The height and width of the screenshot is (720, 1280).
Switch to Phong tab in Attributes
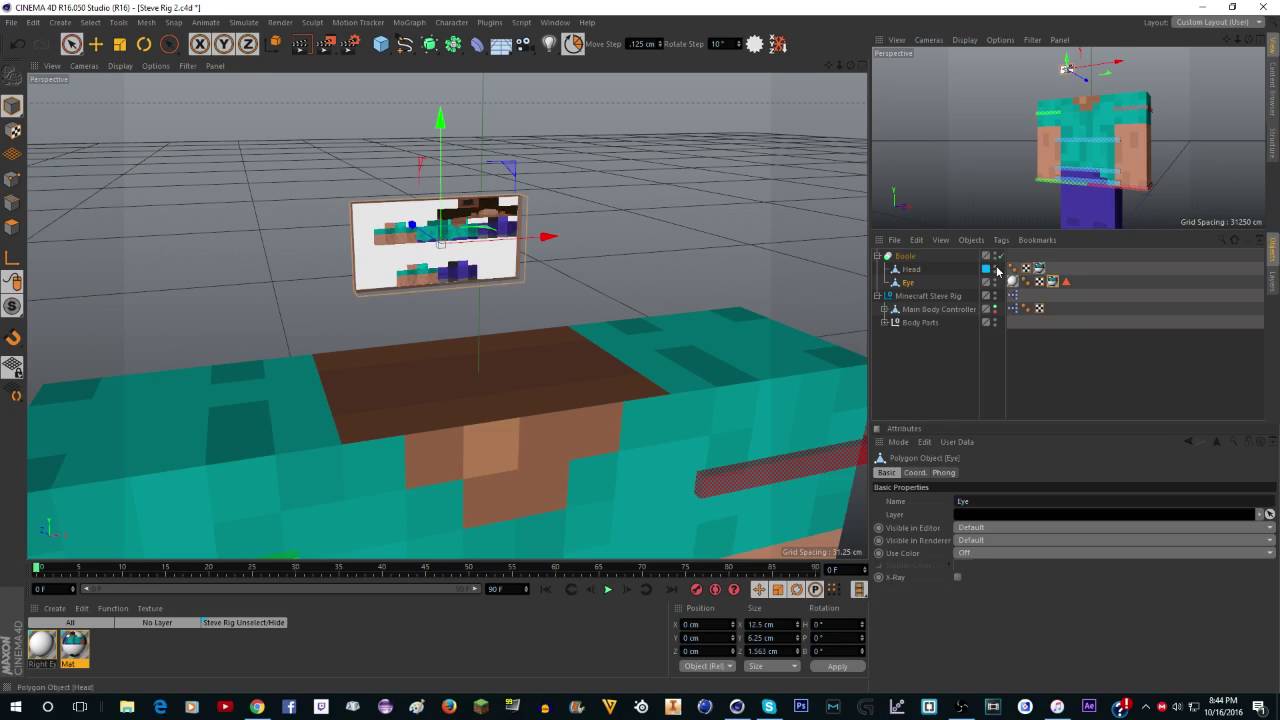click(x=944, y=472)
